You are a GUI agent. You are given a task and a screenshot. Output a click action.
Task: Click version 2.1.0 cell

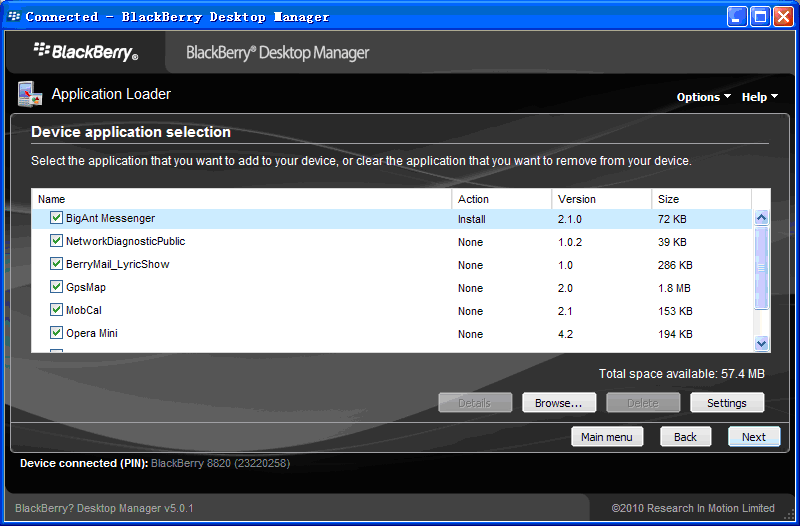click(570, 219)
